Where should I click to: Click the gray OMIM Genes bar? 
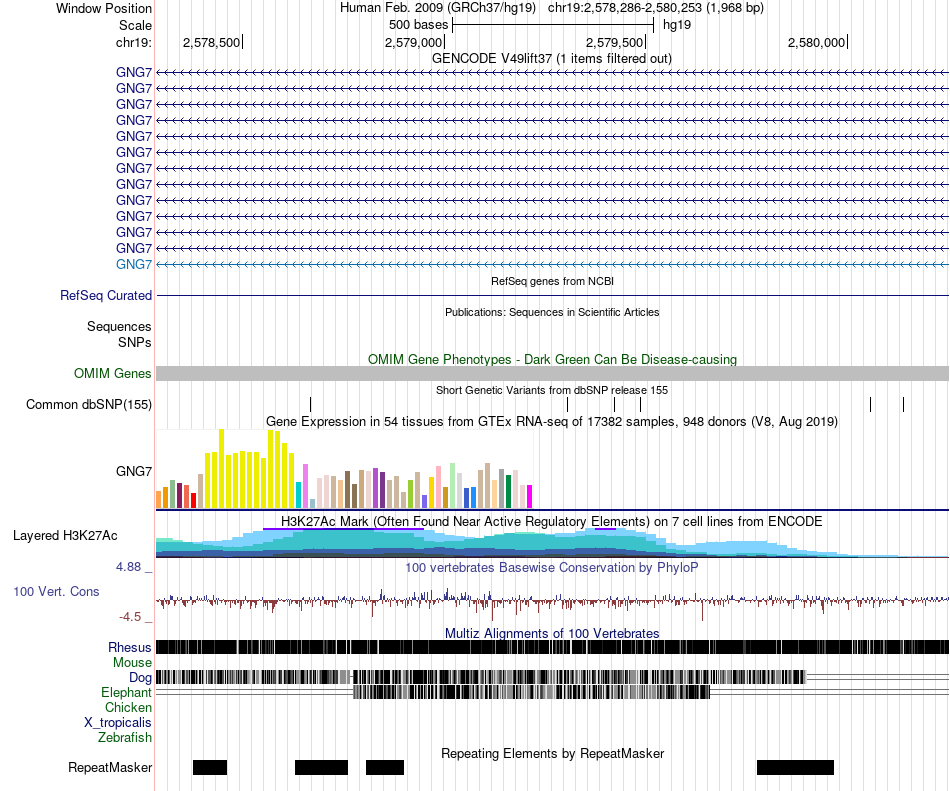(x=552, y=373)
